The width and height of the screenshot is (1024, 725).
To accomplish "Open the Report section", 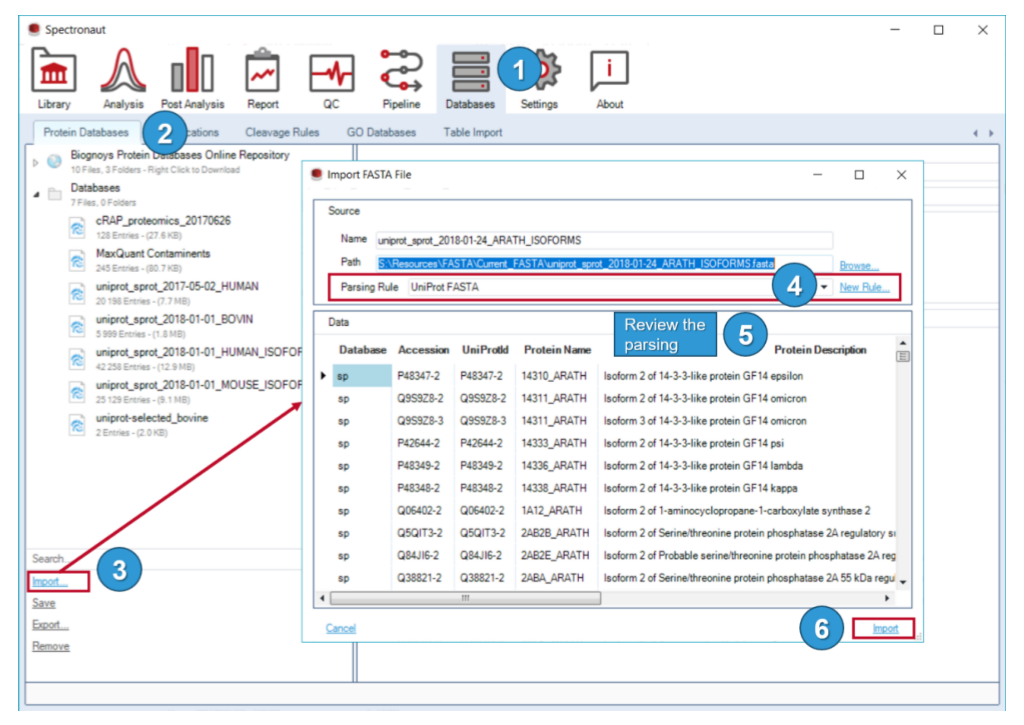I will click(263, 79).
